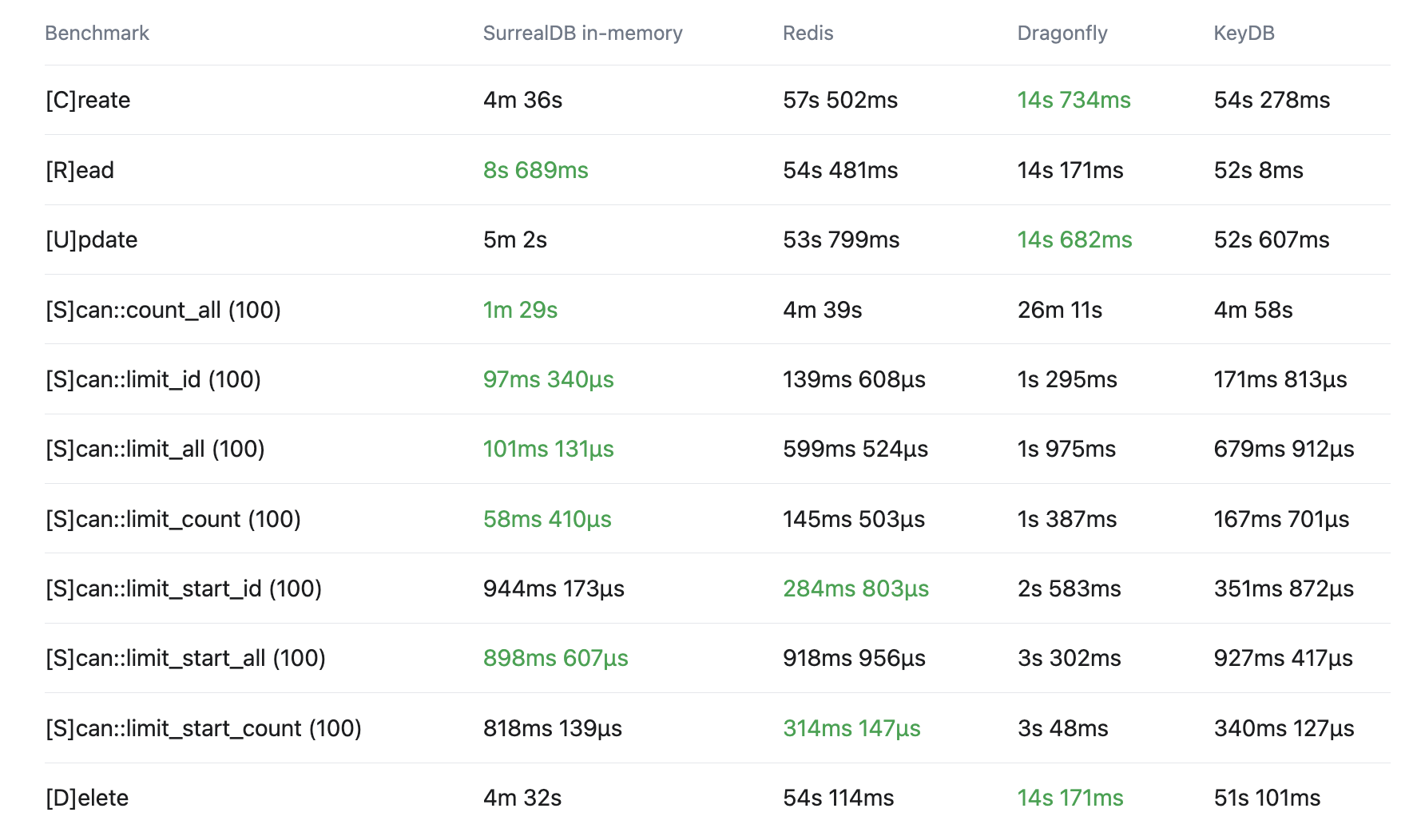Image resolution: width=1417 pixels, height=840 pixels.
Task: Click the 2s 583ms Dragonfly value
Action: click(1070, 588)
